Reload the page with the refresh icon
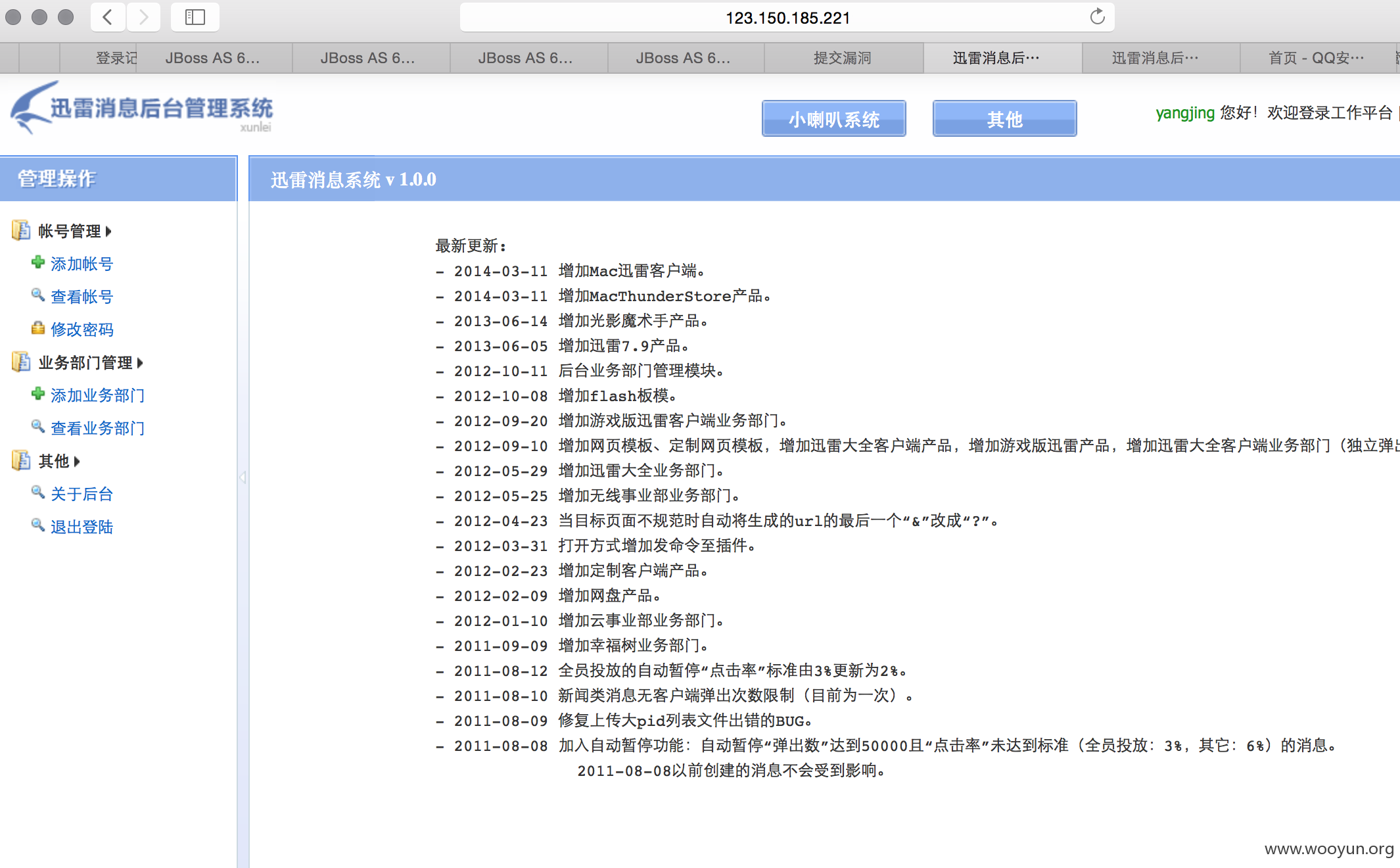This screenshot has height=868, width=1400. (x=1097, y=16)
